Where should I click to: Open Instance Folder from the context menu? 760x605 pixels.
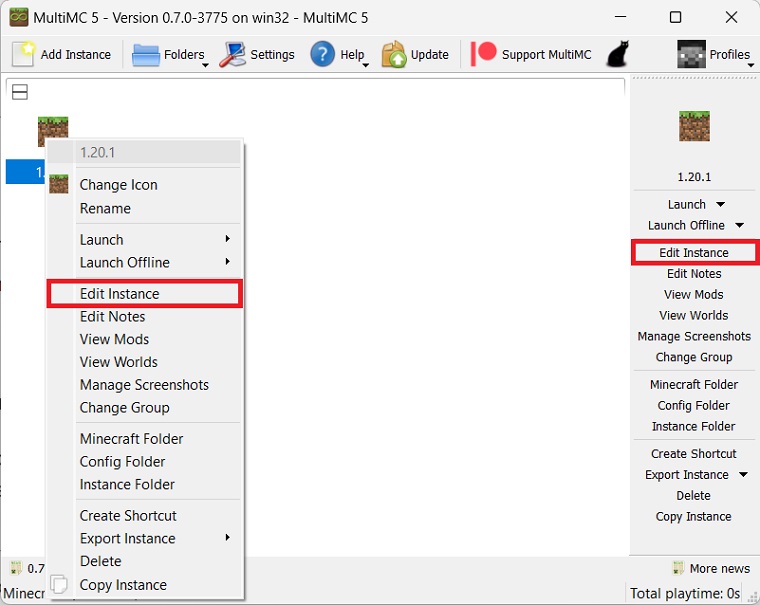[144, 484]
